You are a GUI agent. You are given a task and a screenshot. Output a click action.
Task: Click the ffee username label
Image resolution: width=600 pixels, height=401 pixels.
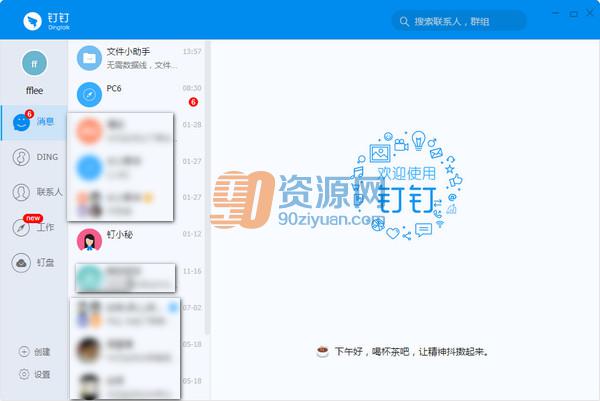point(34,91)
